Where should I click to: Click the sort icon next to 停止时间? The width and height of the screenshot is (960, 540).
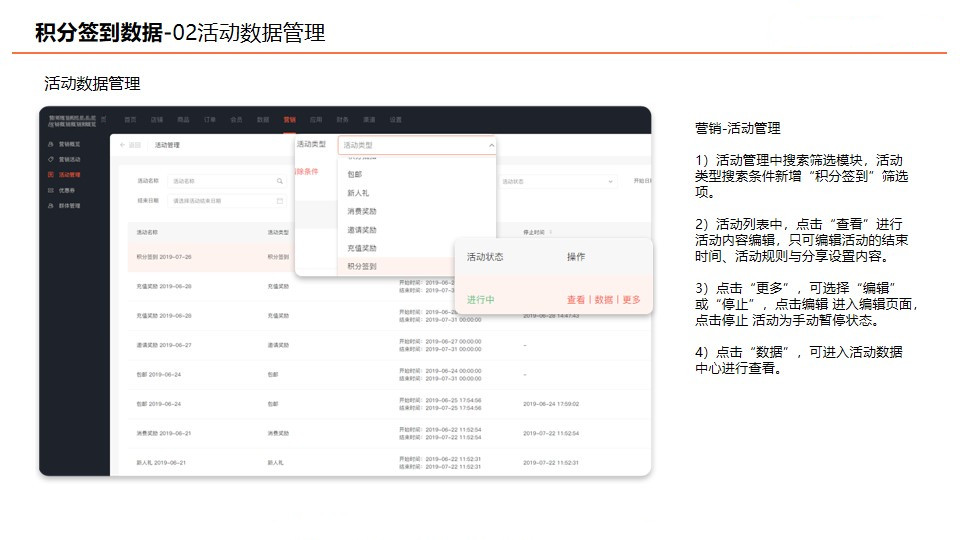[551, 233]
